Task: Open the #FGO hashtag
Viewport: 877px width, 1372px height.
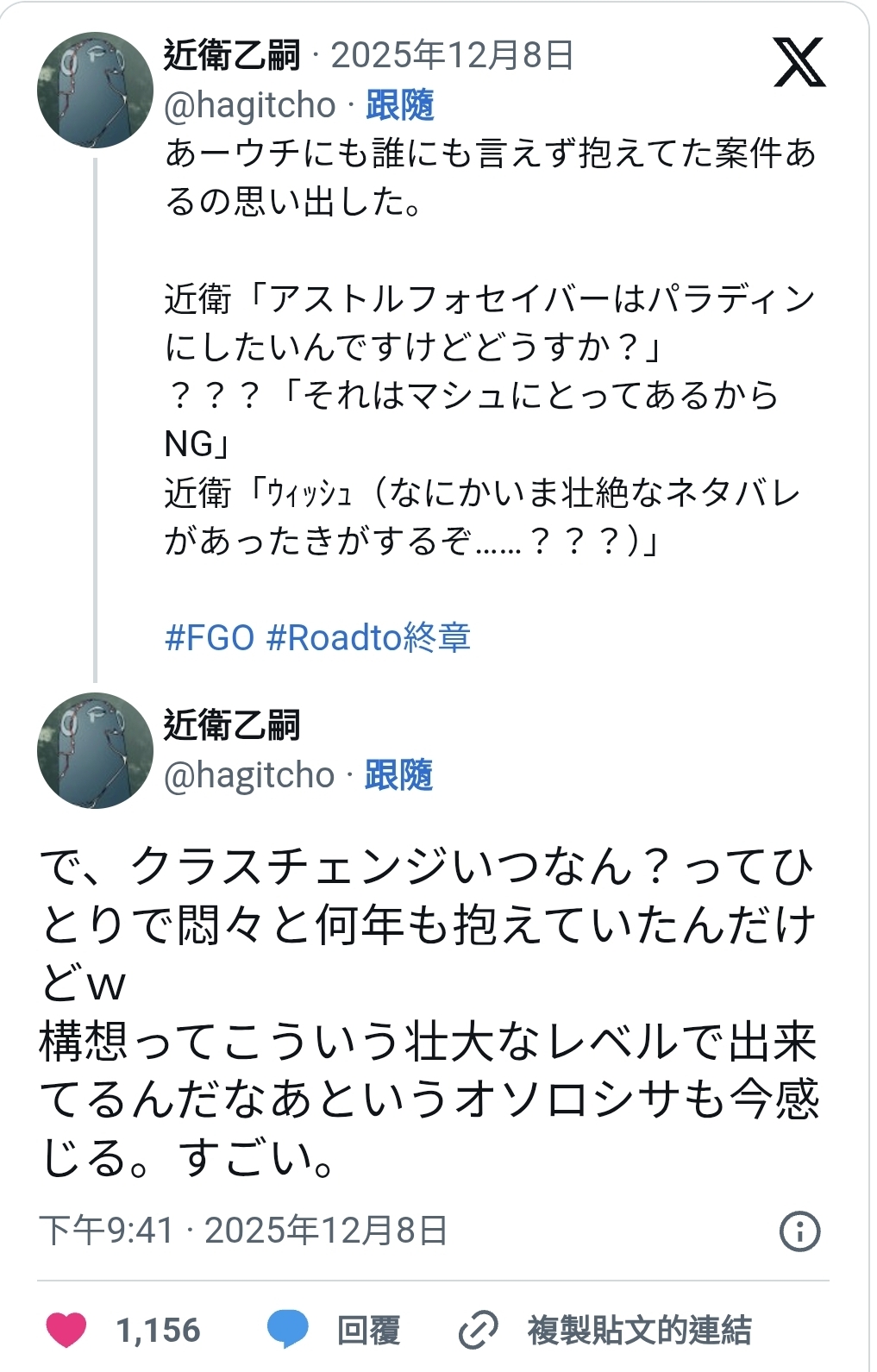Action: [x=210, y=638]
